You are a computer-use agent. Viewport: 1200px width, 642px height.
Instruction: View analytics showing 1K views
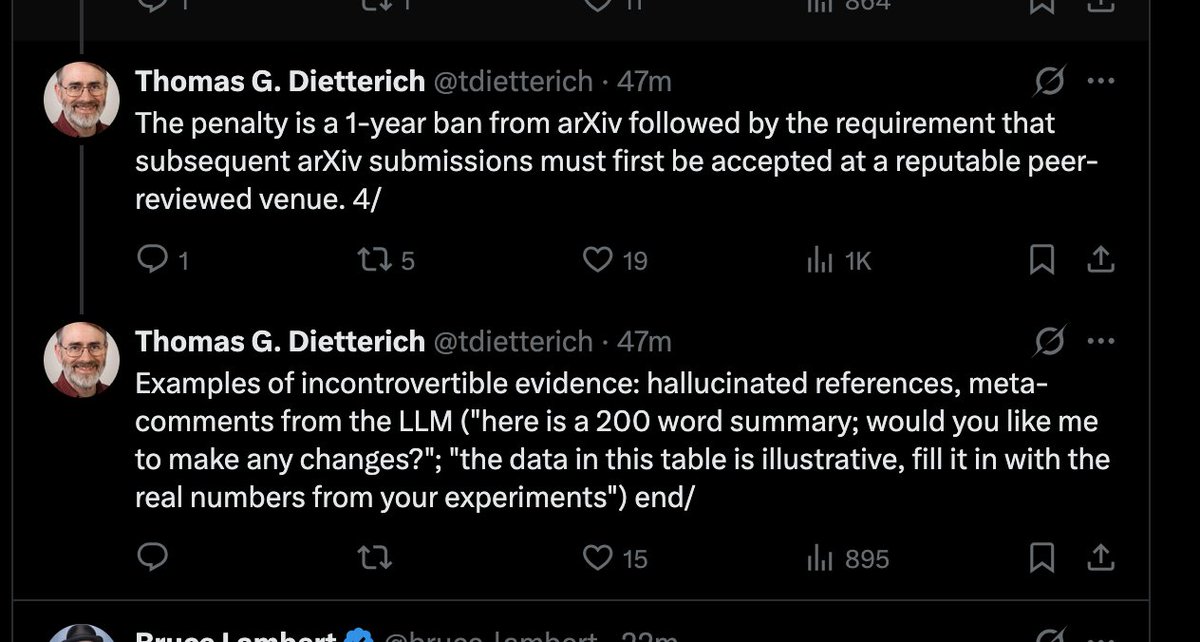[838, 261]
